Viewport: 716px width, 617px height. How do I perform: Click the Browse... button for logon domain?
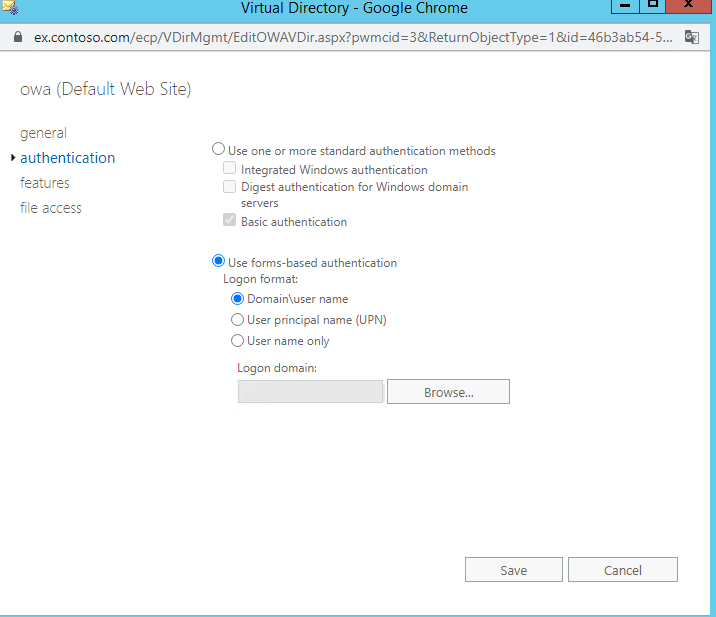(x=448, y=392)
